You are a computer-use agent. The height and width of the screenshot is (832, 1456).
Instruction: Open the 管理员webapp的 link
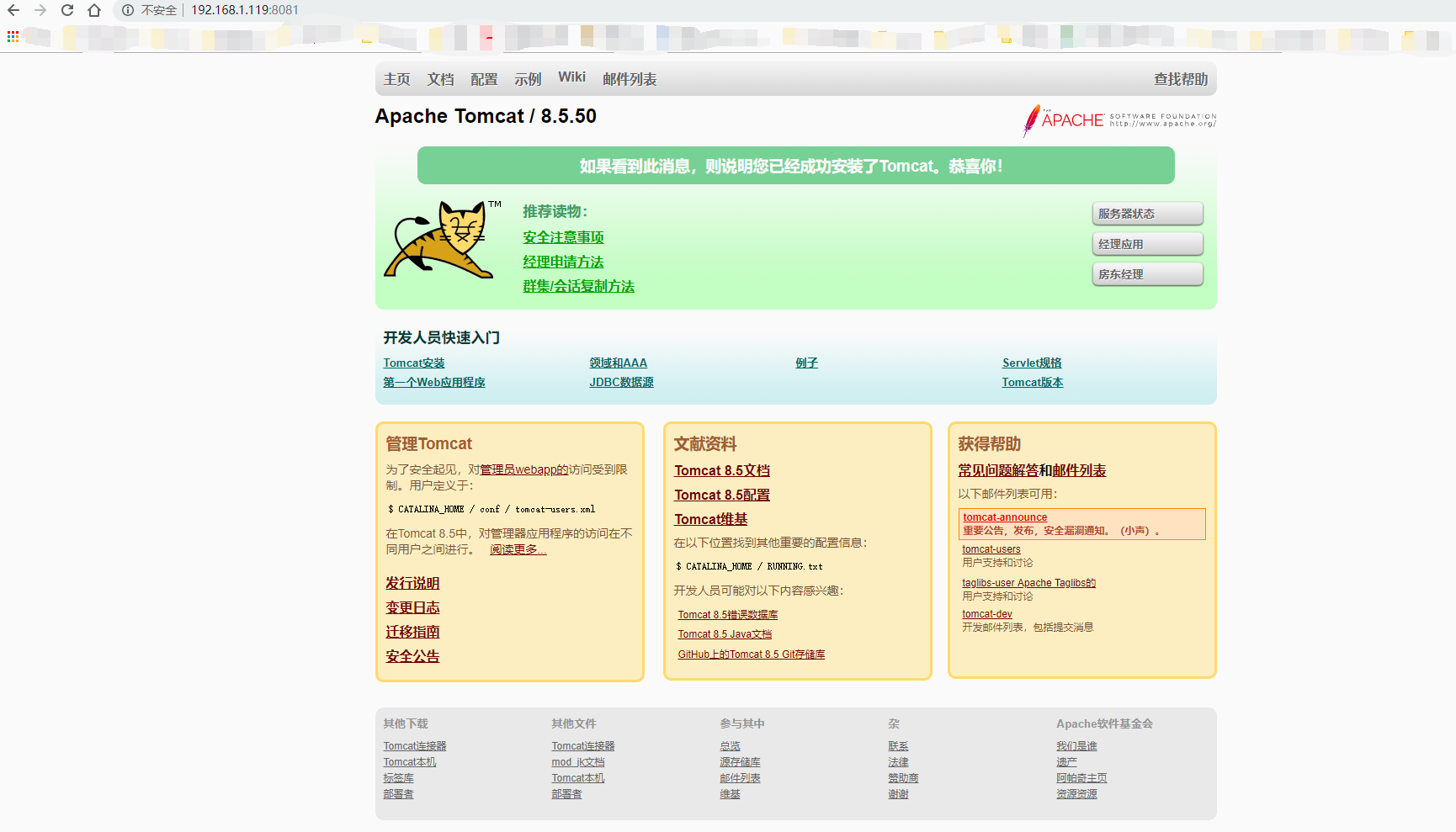tap(523, 469)
